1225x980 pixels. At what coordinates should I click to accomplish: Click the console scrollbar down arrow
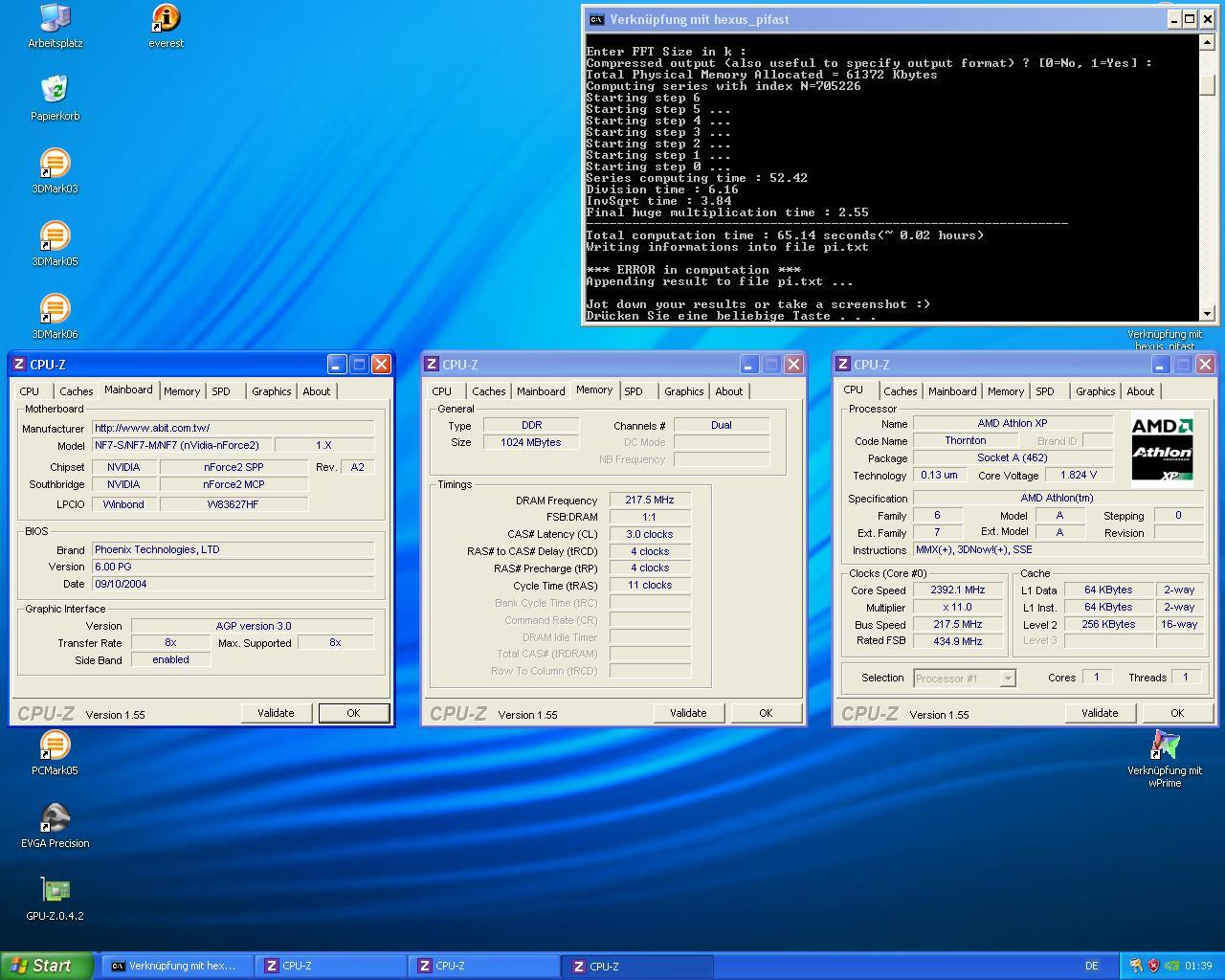tap(1207, 313)
